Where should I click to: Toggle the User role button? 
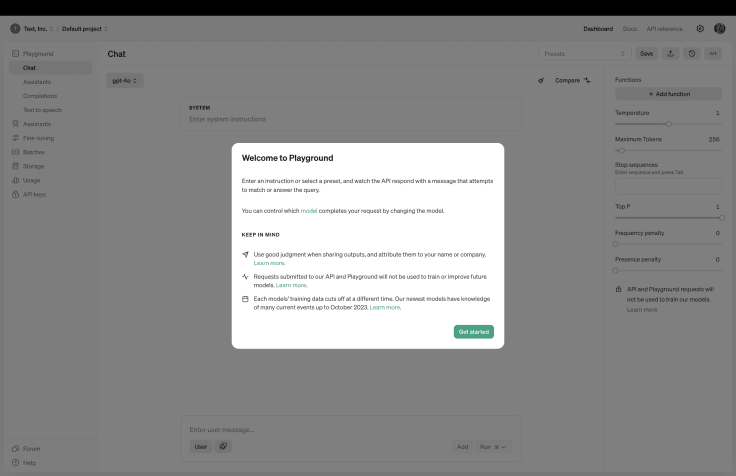click(x=201, y=446)
